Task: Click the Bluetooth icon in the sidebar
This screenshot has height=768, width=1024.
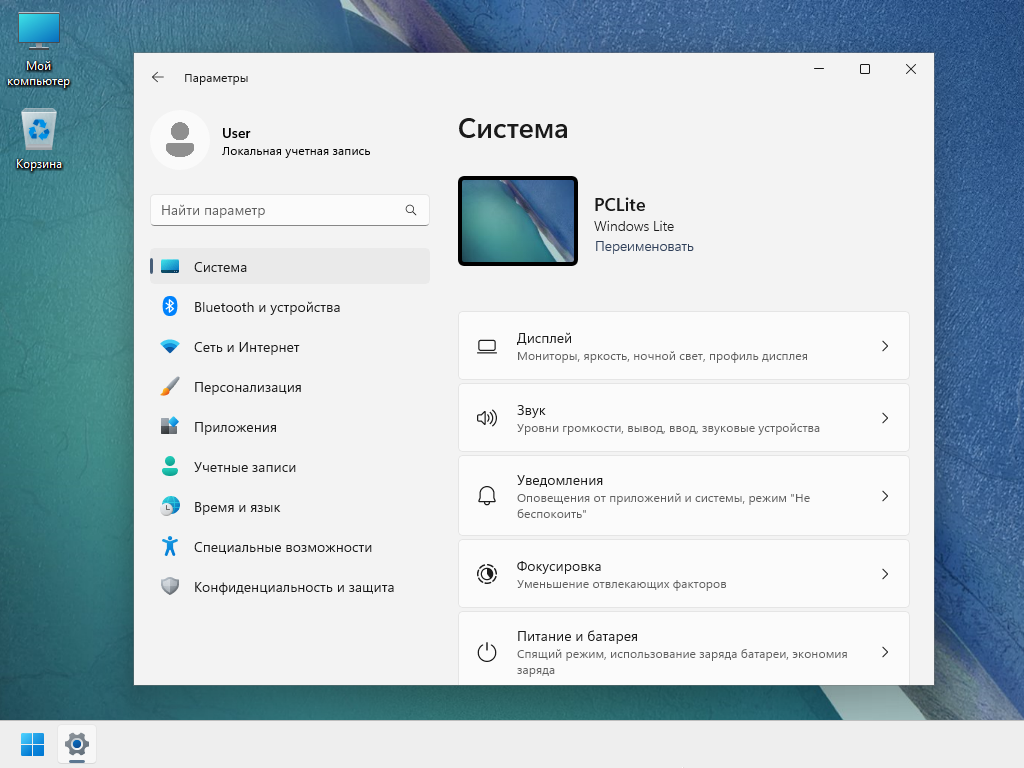Action: pos(170,307)
